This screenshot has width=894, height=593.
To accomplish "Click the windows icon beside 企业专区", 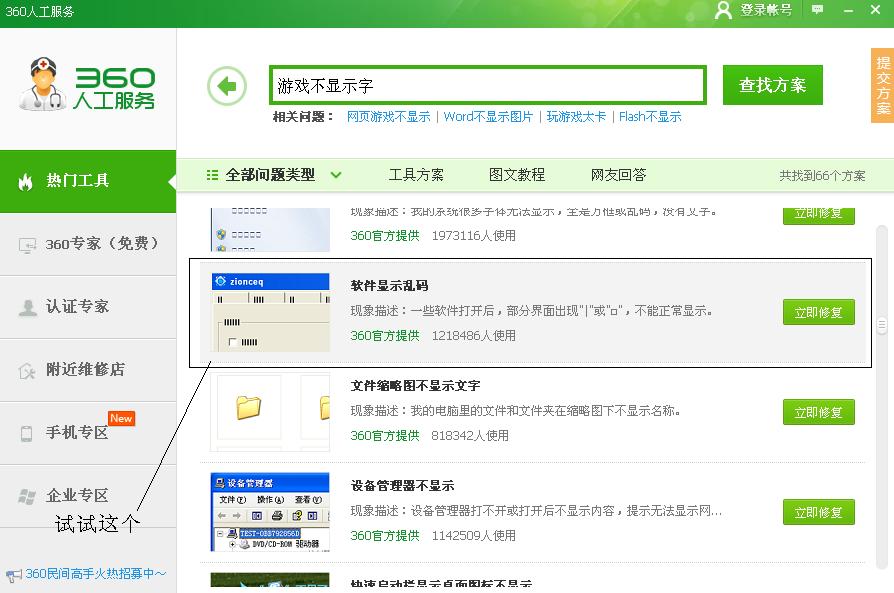I will coord(26,496).
